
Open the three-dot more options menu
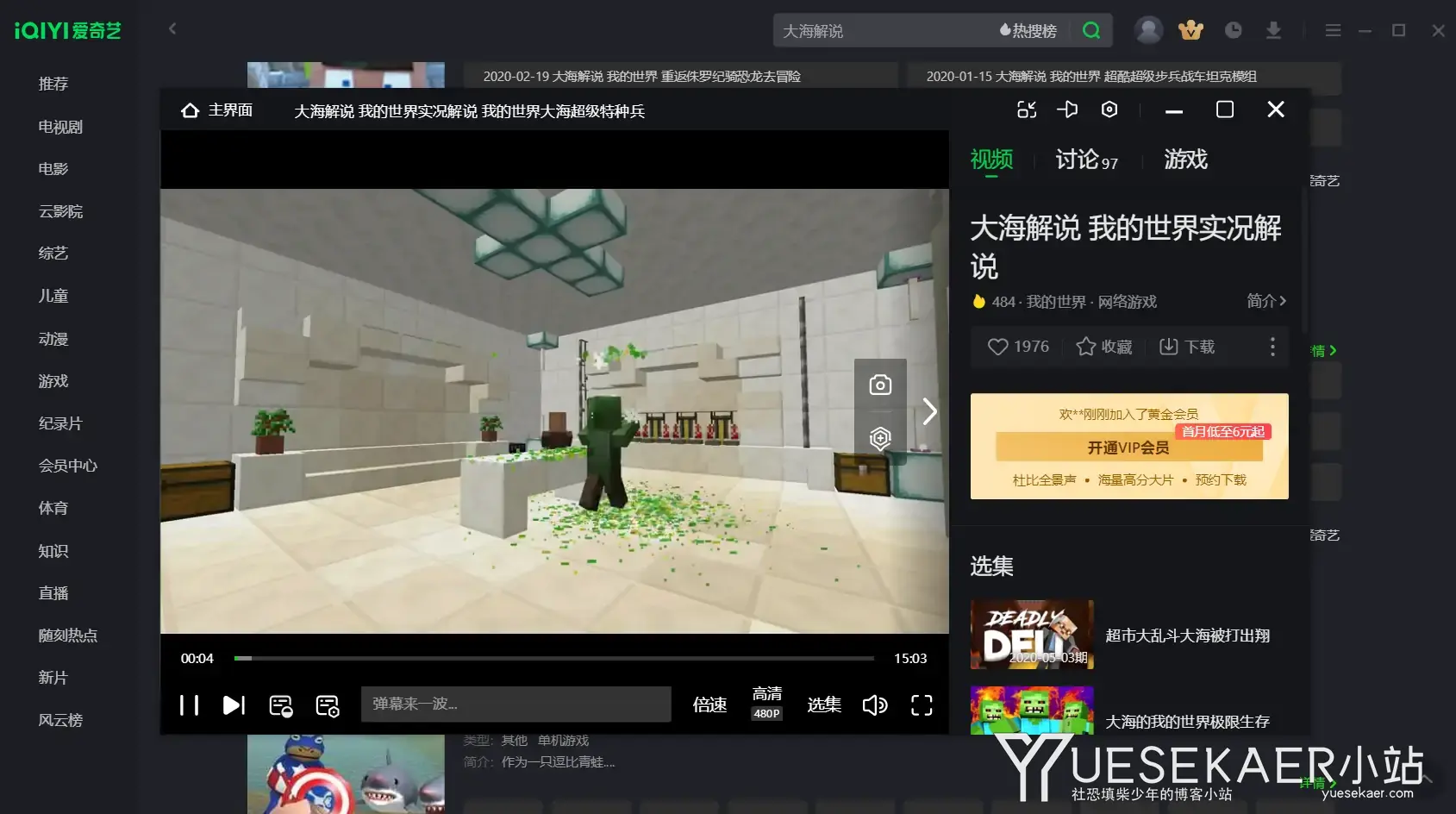click(x=1272, y=347)
